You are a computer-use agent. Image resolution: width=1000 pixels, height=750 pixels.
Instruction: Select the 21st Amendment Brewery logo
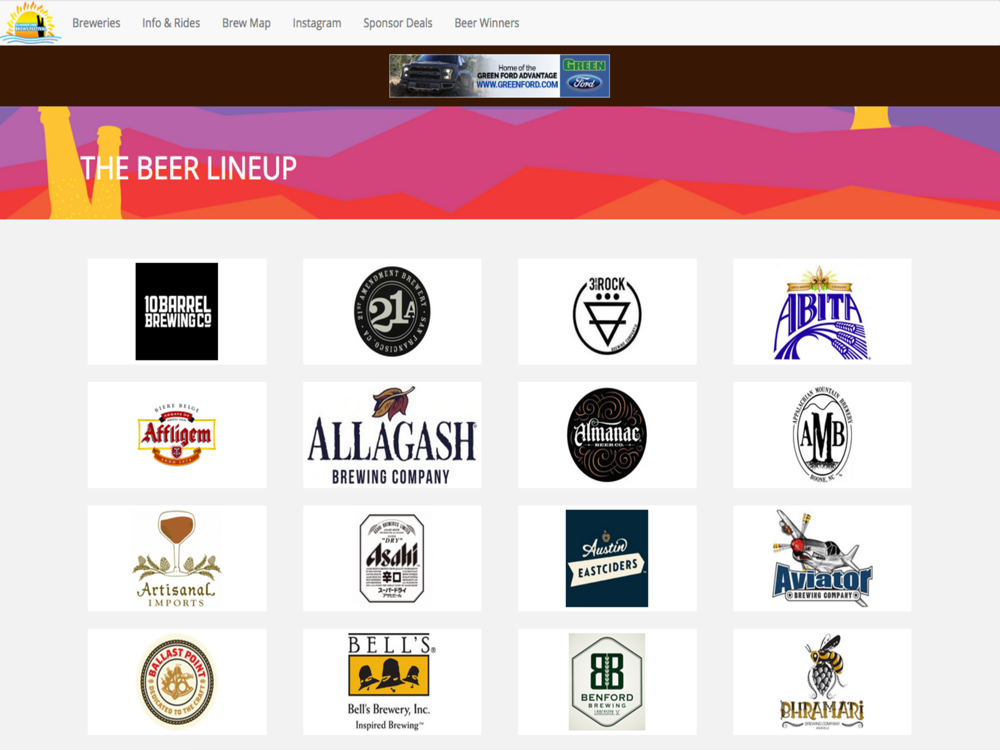(x=392, y=311)
